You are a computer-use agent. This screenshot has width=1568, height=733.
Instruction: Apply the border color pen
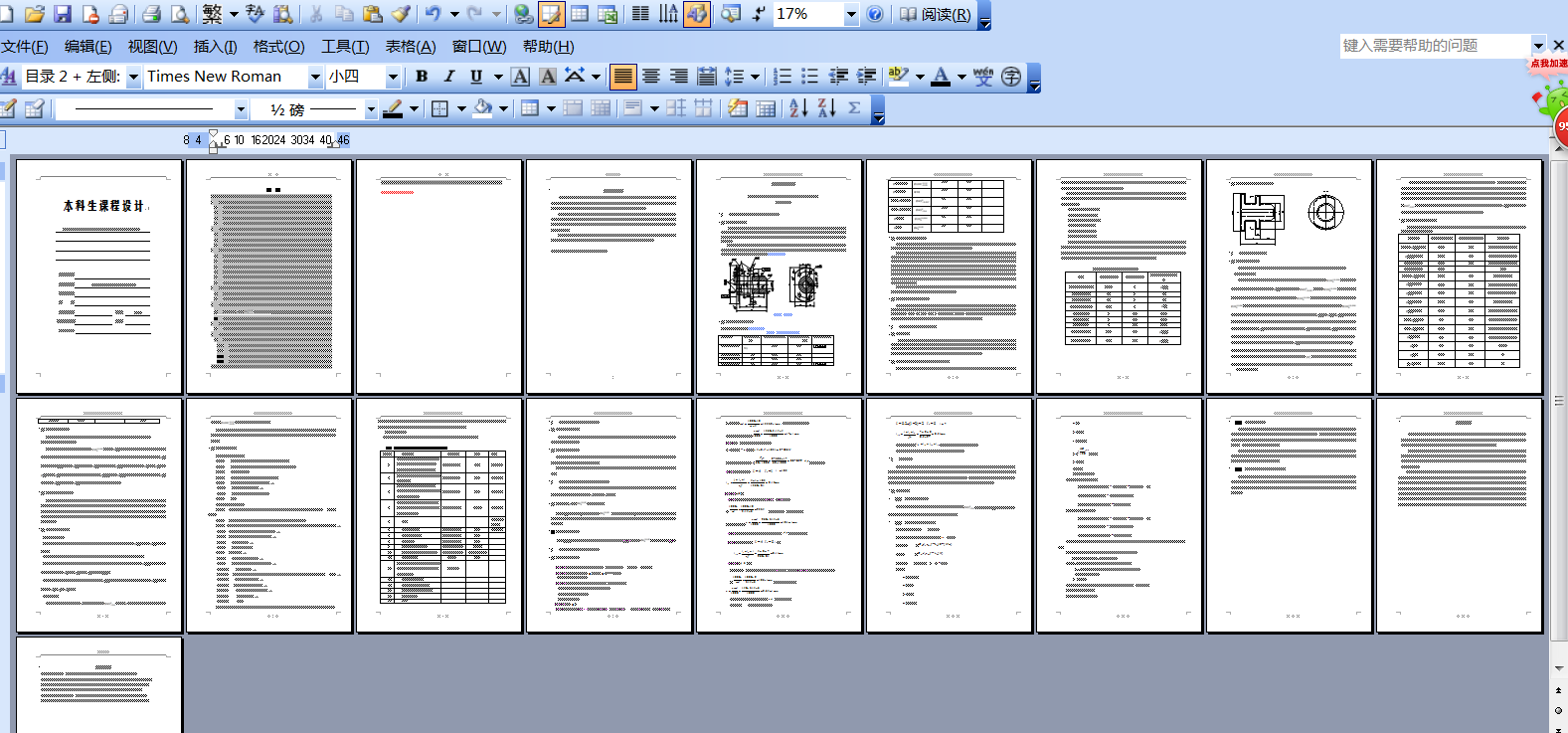pos(394,109)
